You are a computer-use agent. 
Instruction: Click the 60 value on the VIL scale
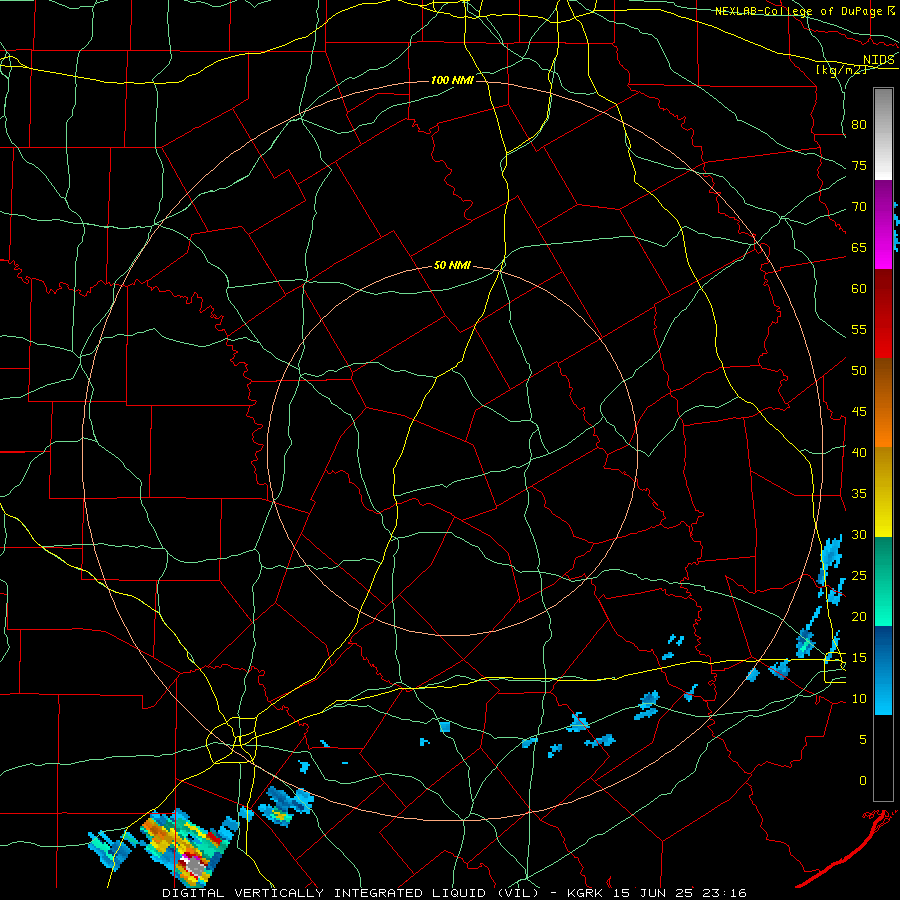(x=859, y=289)
